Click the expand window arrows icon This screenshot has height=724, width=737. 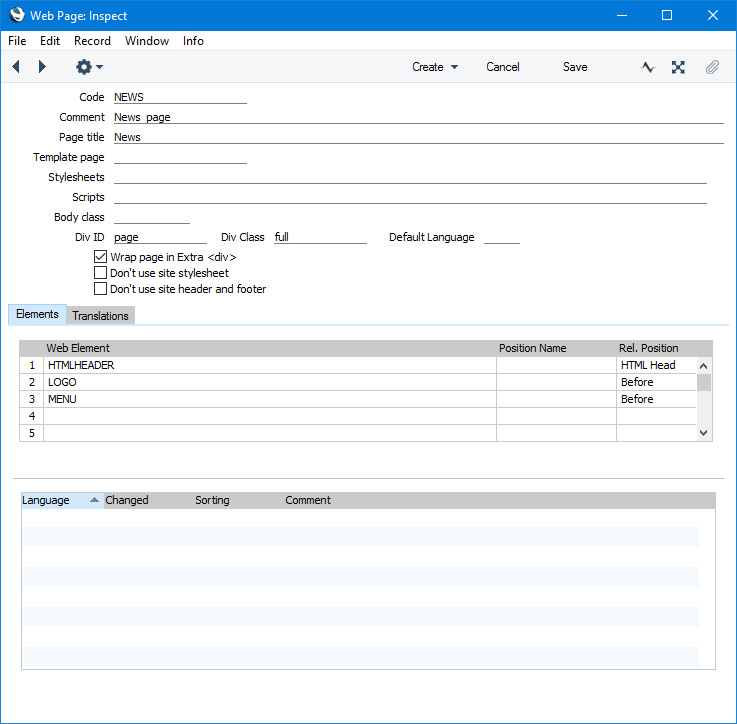[x=678, y=67]
